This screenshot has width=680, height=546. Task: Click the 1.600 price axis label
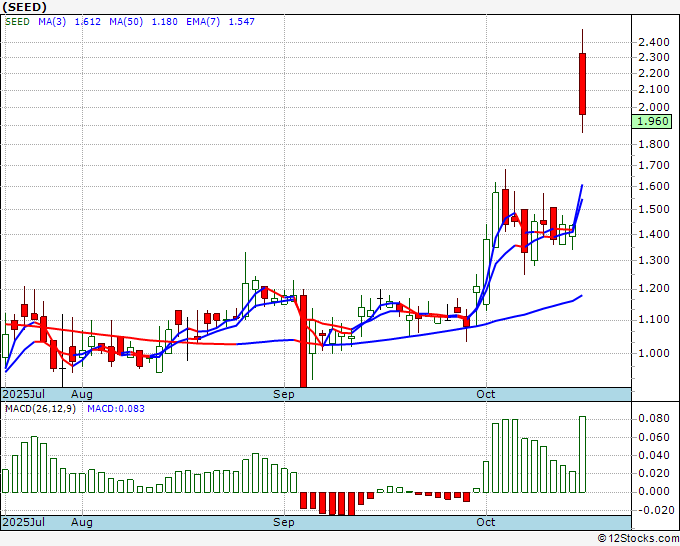654,186
